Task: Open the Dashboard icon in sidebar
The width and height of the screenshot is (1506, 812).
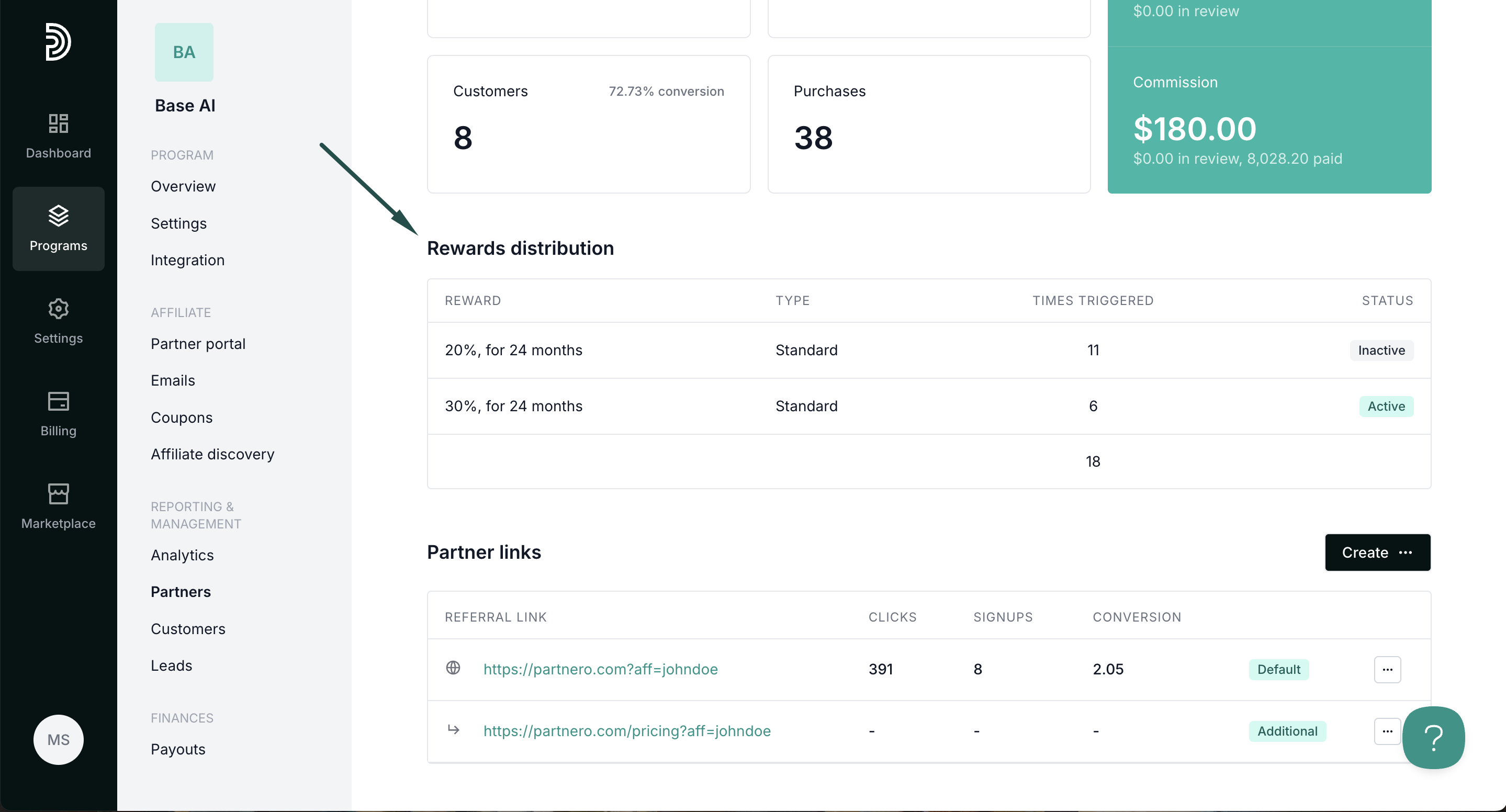Action: [58, 123]
